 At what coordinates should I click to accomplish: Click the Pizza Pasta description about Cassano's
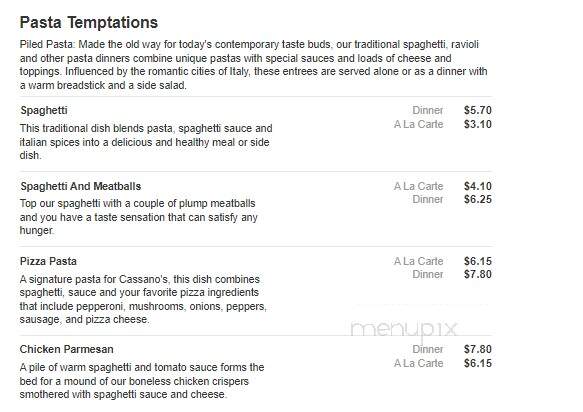(x=144, y=299)
